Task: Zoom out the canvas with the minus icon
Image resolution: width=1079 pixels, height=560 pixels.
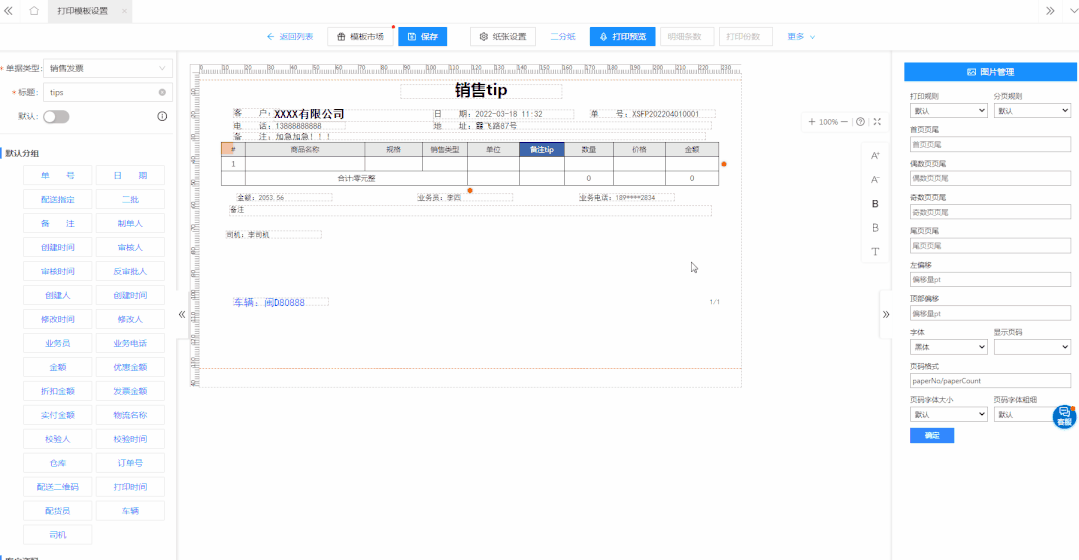Action: tap(844, 122)
